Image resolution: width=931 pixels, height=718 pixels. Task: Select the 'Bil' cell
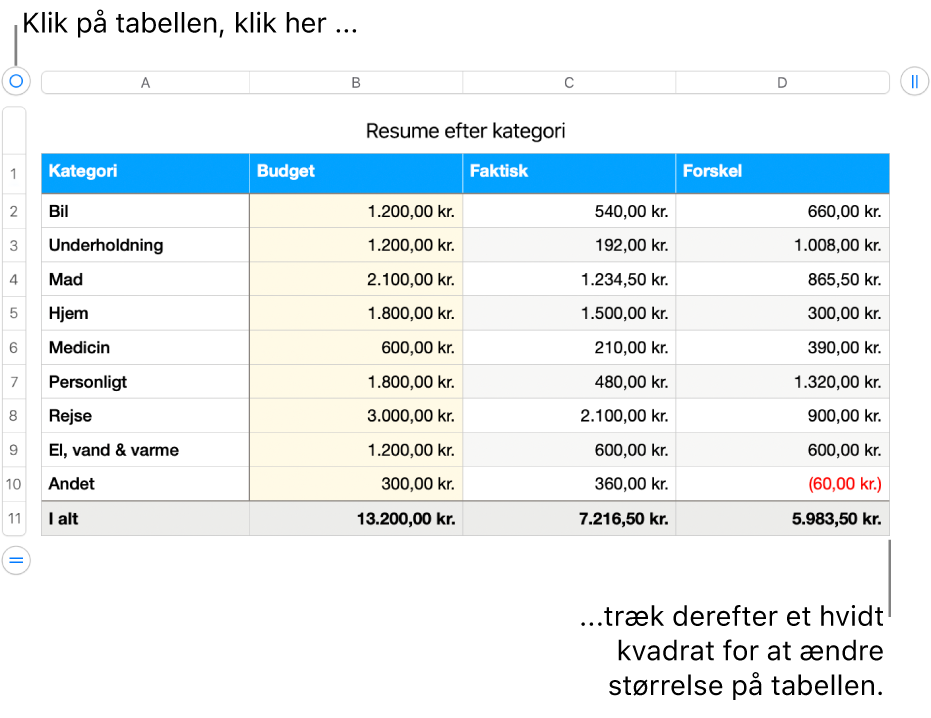(145, 211)
